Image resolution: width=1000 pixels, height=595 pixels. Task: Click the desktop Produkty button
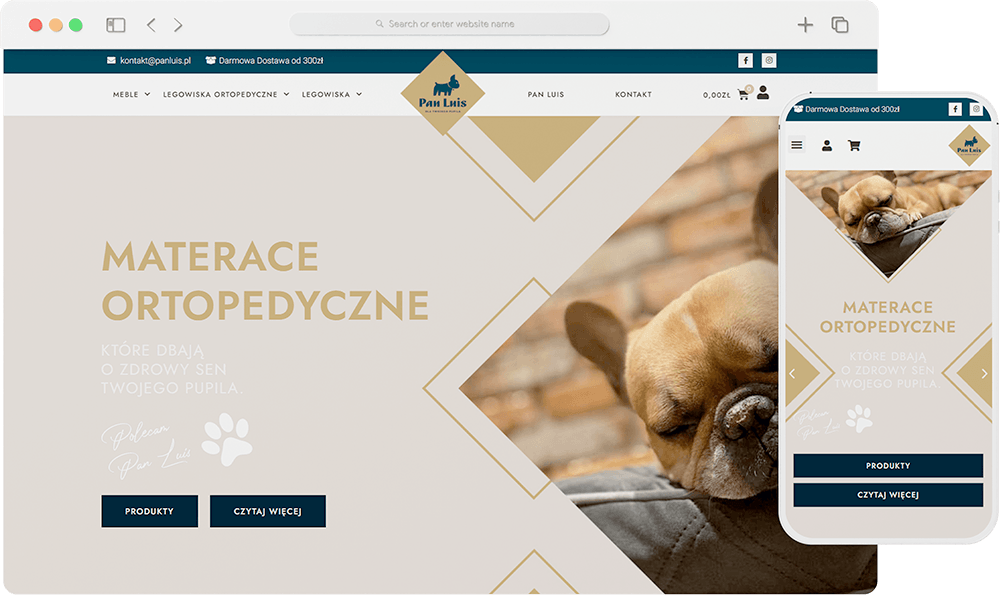[150, 511]
